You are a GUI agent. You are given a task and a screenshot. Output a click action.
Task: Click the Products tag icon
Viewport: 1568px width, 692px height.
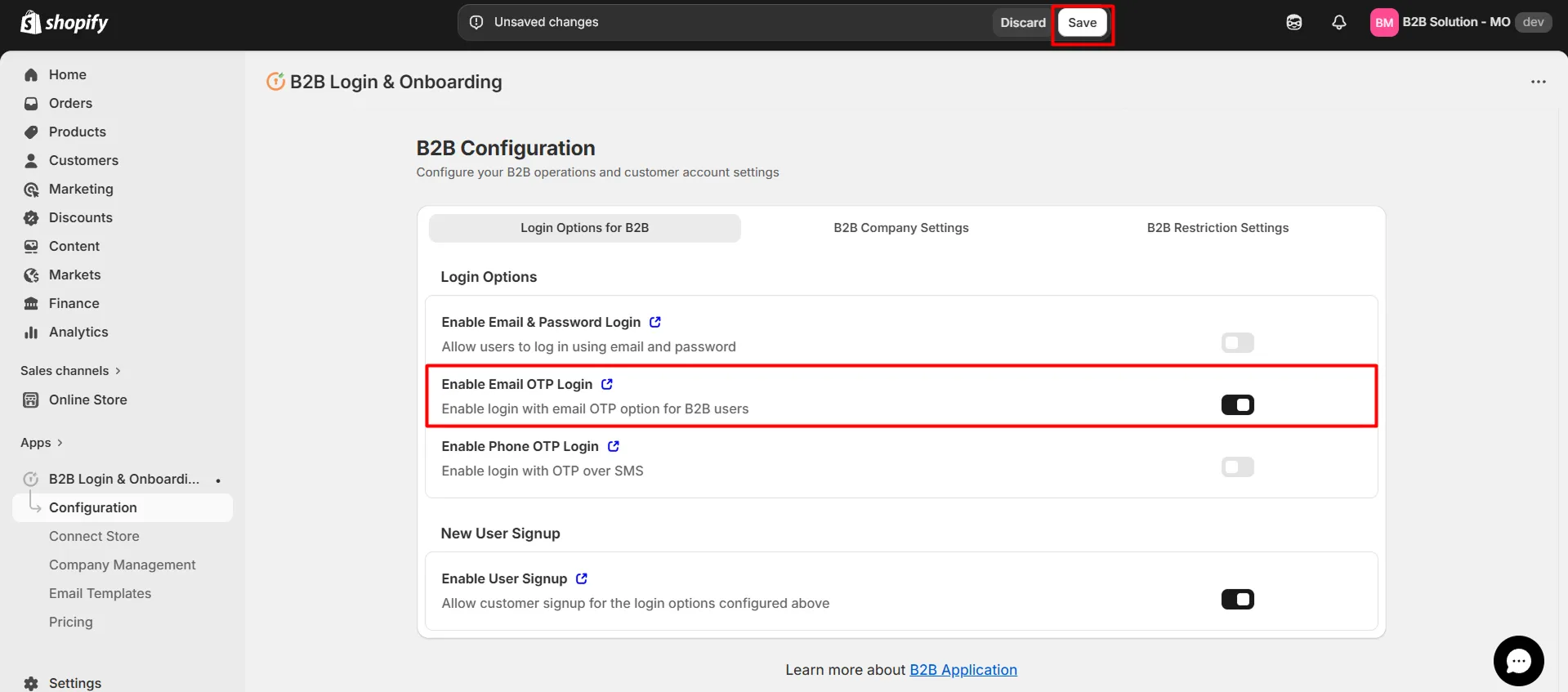coord(31,132)
